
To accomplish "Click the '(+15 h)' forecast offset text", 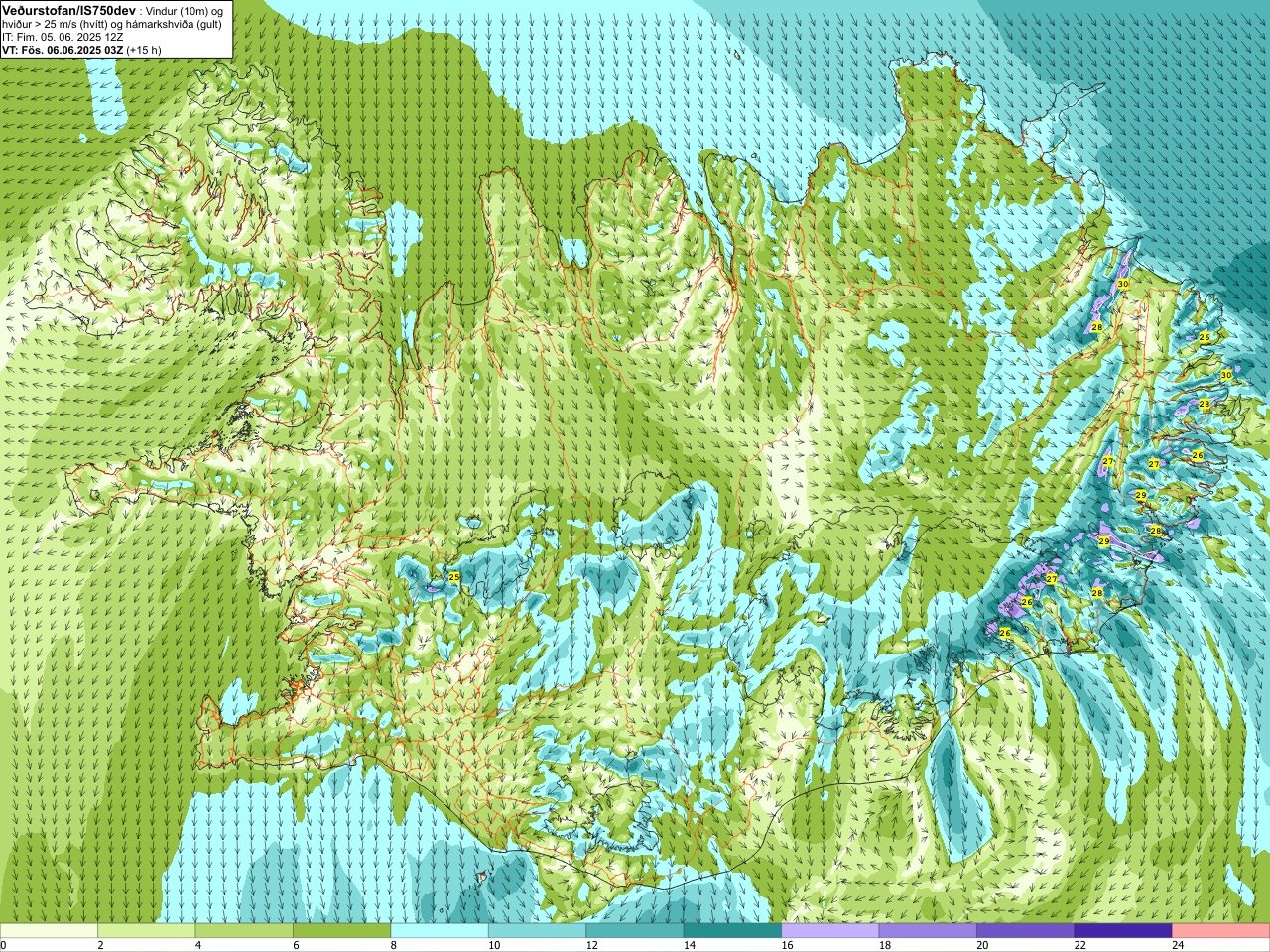I will click(x=144, y=50).
